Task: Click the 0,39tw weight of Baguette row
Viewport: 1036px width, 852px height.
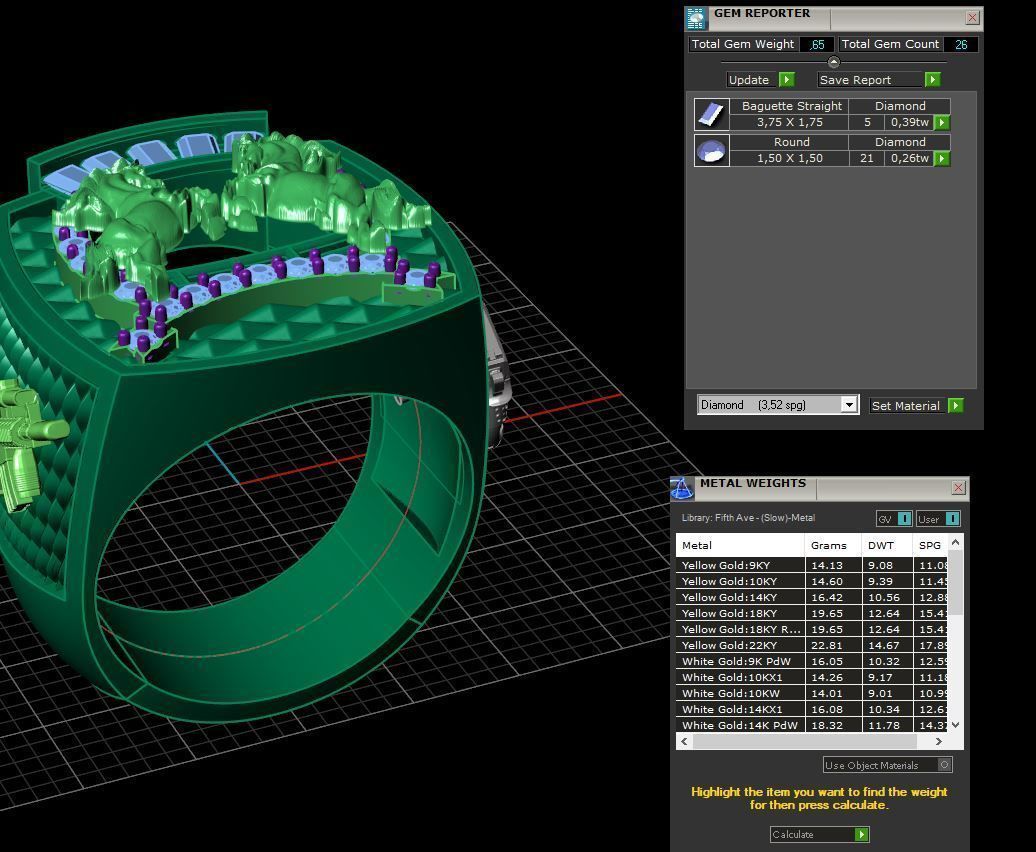Action: pyautogui.click(x=909, y=122)
